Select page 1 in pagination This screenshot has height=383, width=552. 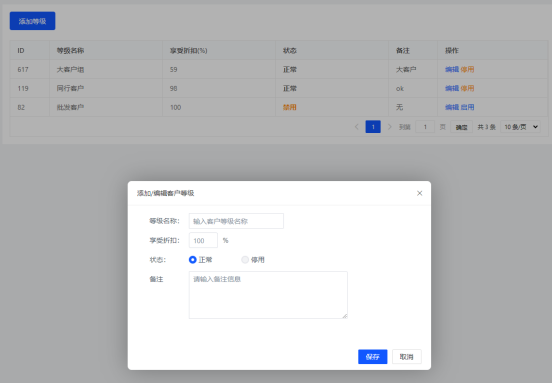point(373,127)
